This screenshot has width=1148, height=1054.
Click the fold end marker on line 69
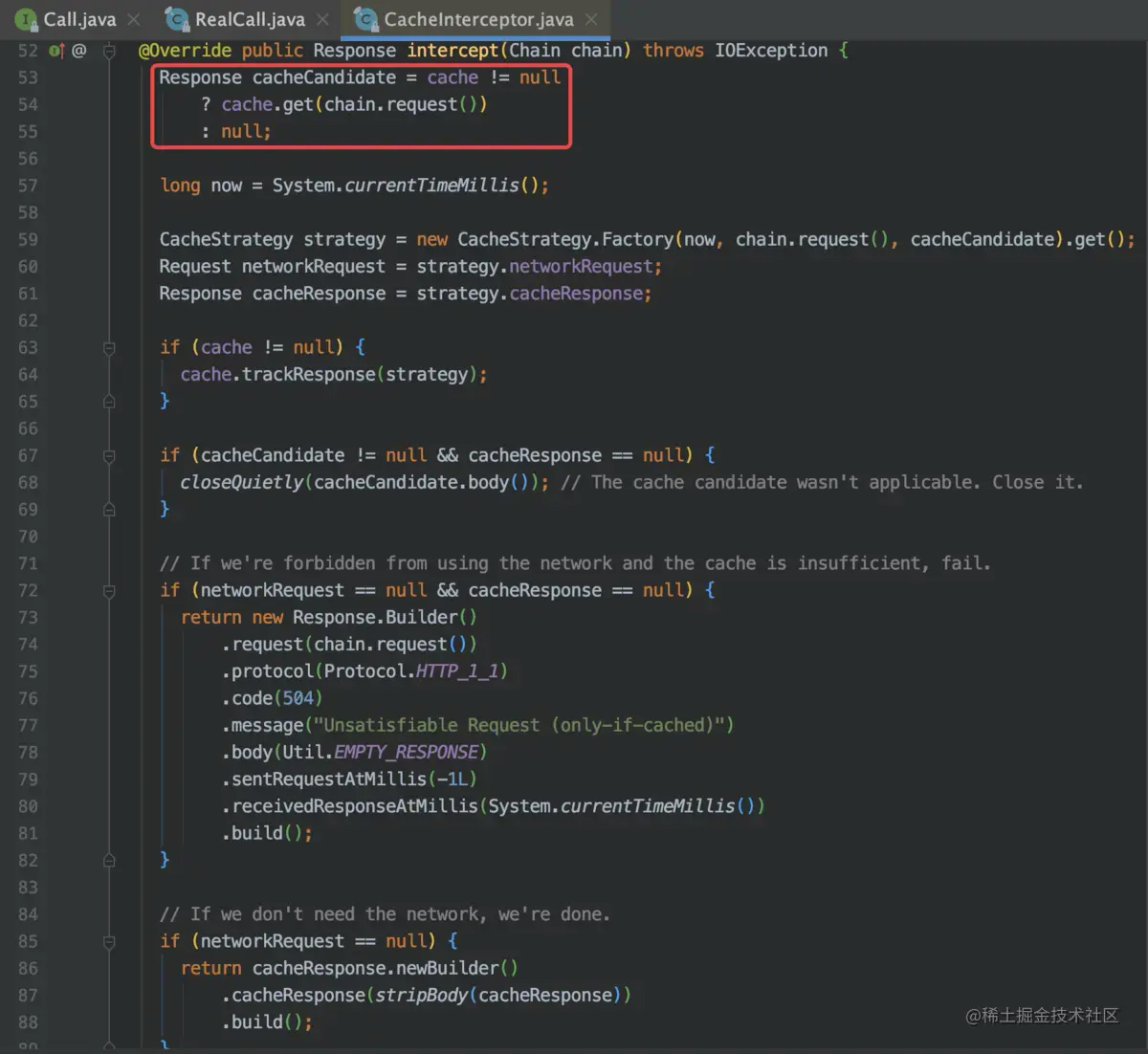109,510
